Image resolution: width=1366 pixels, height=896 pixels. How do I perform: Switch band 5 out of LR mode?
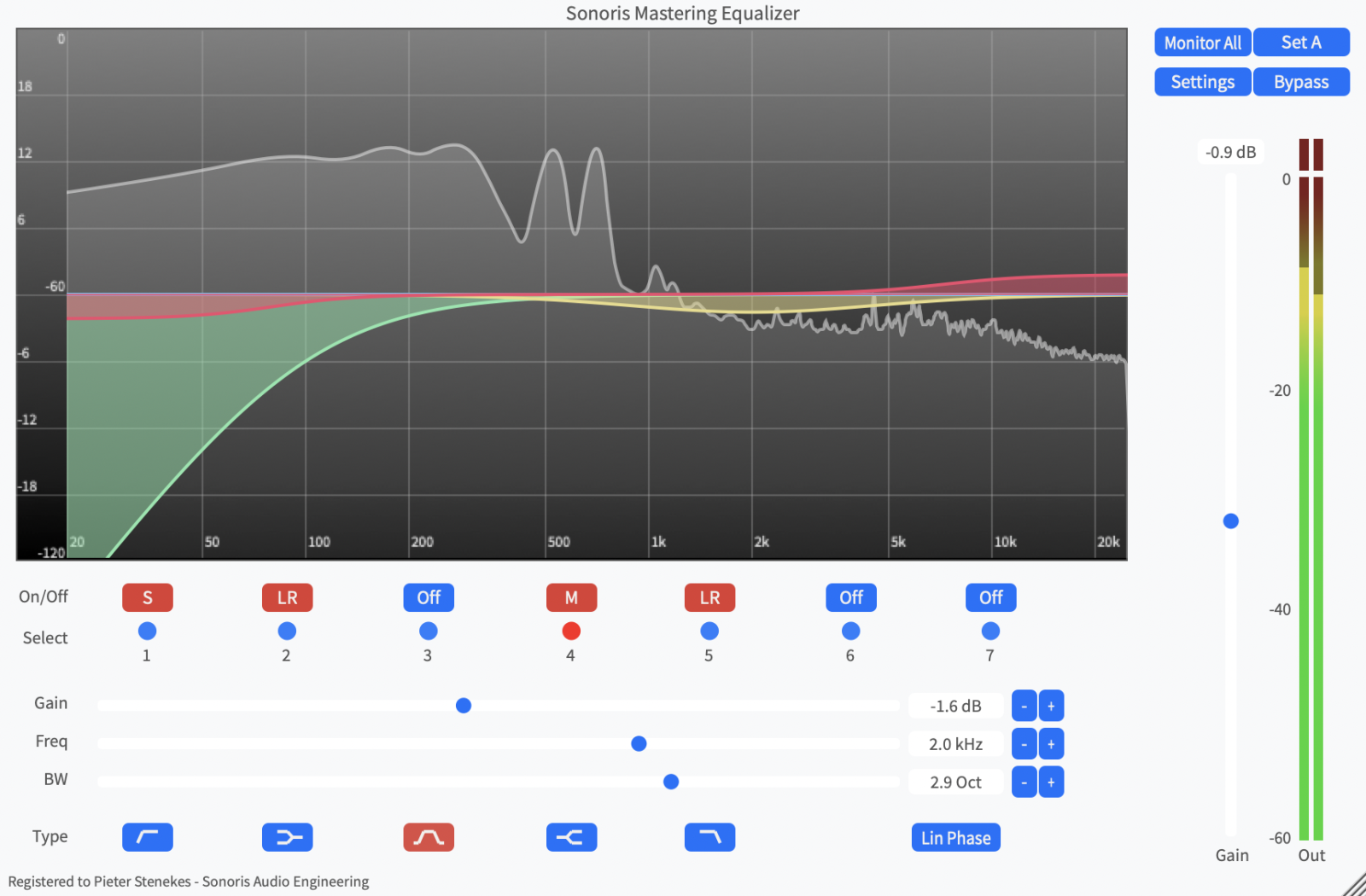point(709,597)
